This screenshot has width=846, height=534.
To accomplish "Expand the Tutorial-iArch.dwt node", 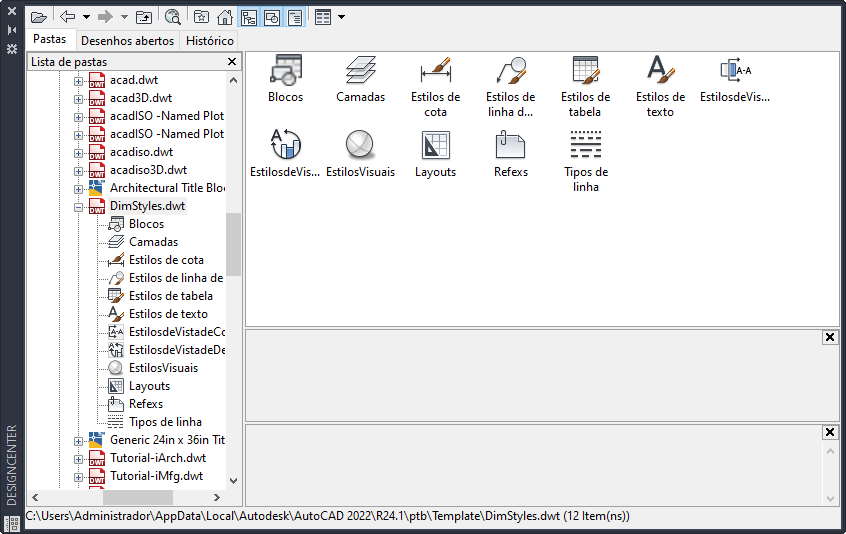I will coord(78,459).
